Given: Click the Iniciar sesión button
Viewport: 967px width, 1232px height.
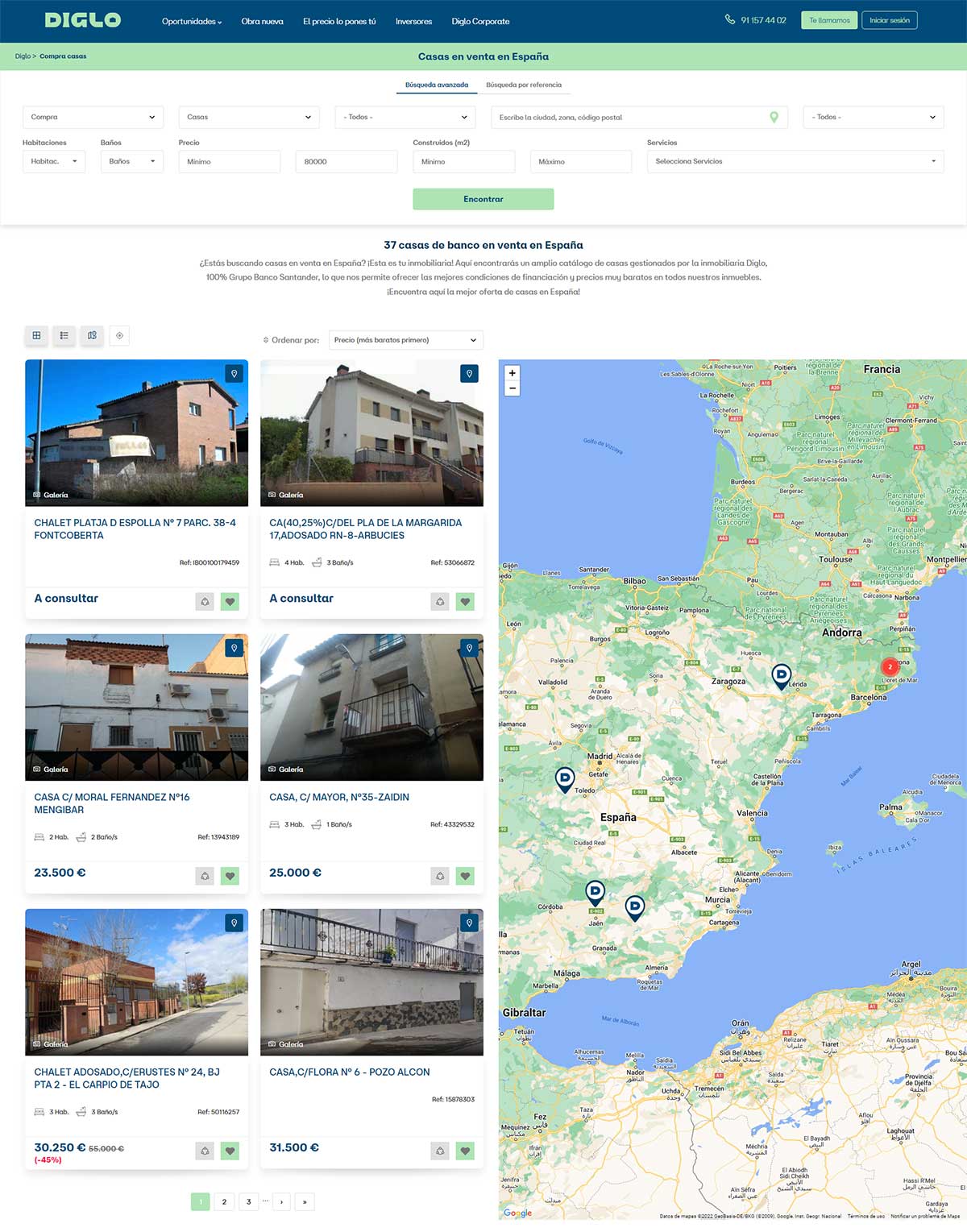Looking at the screenshot, I should 889,20.
